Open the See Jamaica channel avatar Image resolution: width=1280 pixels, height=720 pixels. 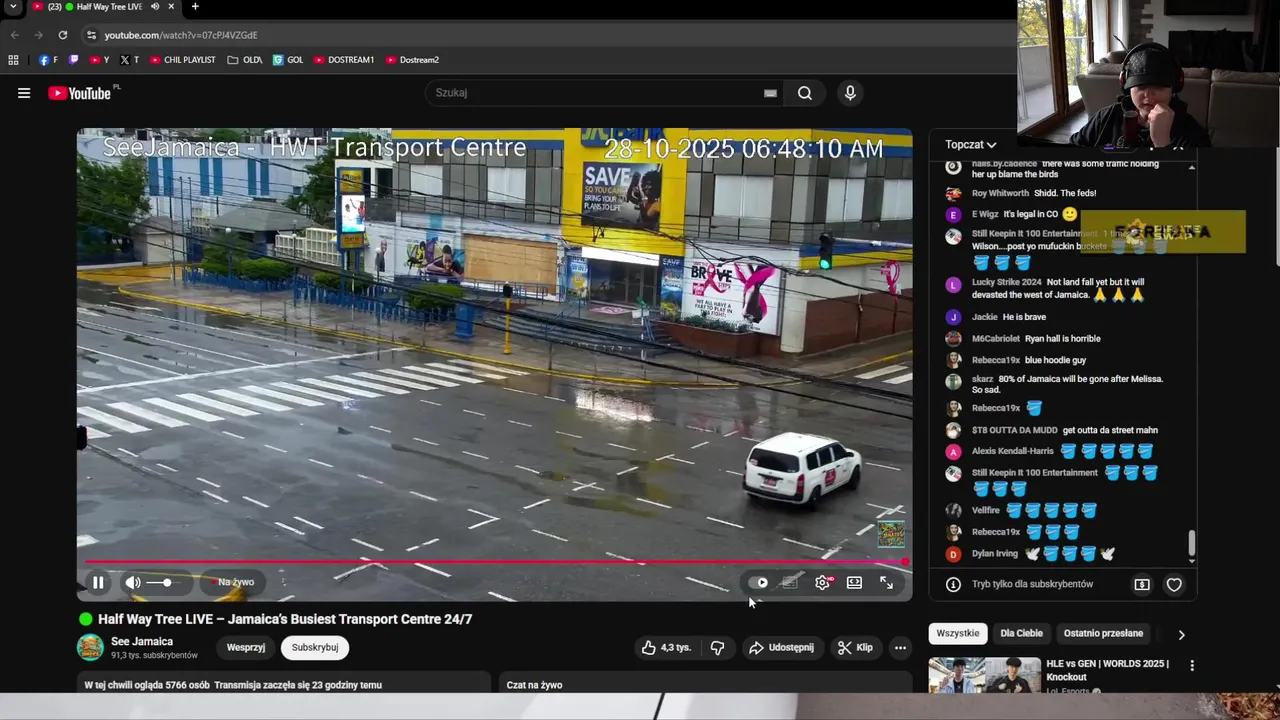[90, 647]
